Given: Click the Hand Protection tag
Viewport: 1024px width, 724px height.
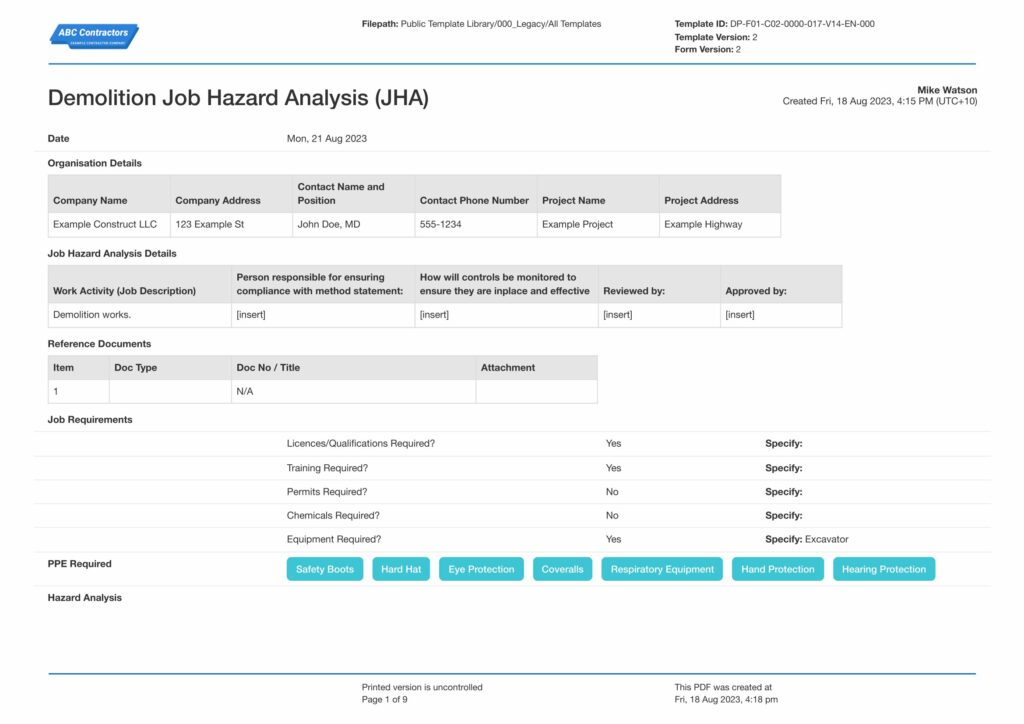Looking at the screenshot, I should [778, 569].
